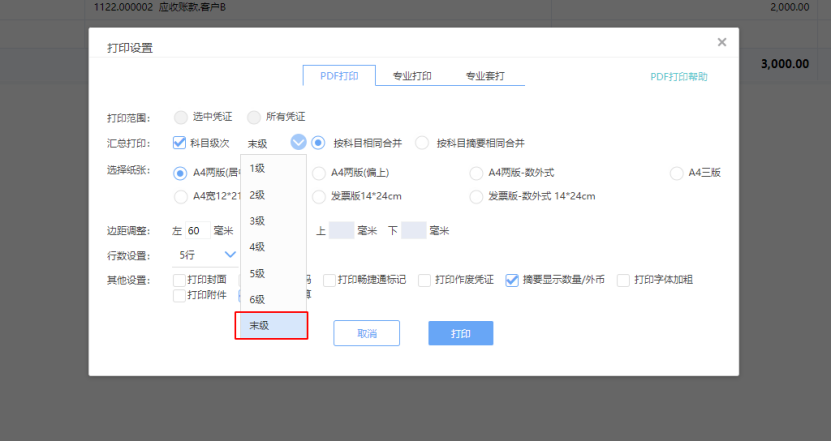Image resolution: width=831 pixels, height=442 pixels.
Task: Choose 6级 from the level list
Action: pyautogui.click(x=273, y=299)
